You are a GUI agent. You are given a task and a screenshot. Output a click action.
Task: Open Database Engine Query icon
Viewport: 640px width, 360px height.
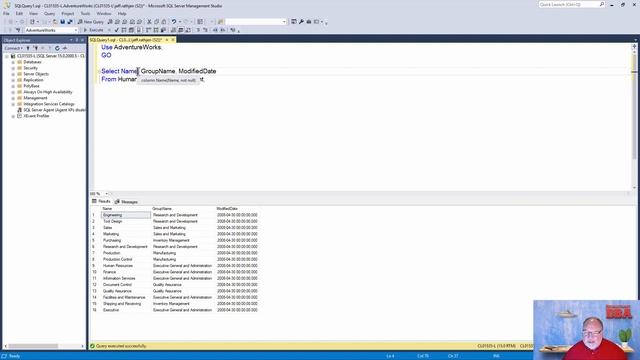click(x=110, y=22)
